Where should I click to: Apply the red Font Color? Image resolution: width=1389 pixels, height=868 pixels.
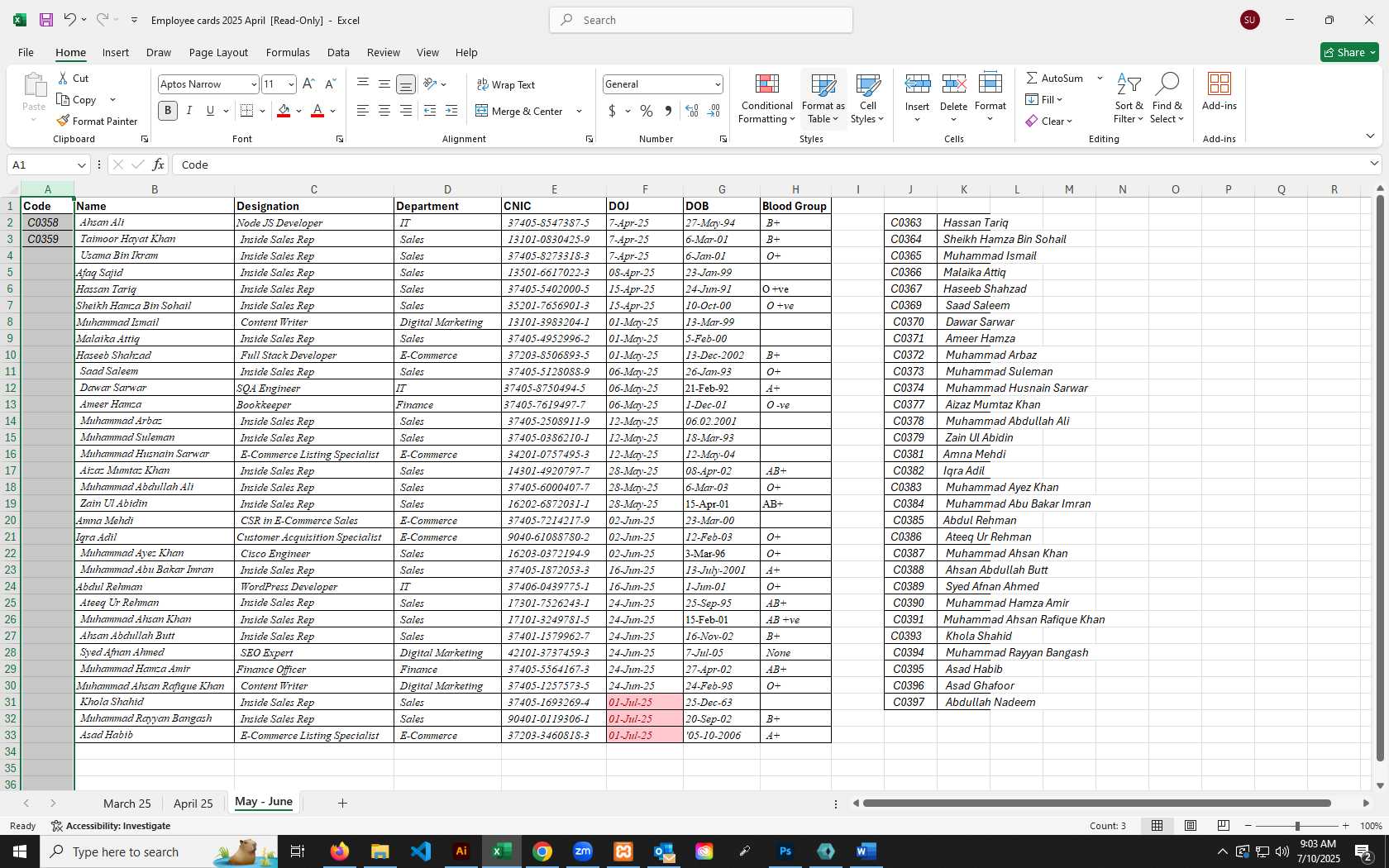coord(317,111)
